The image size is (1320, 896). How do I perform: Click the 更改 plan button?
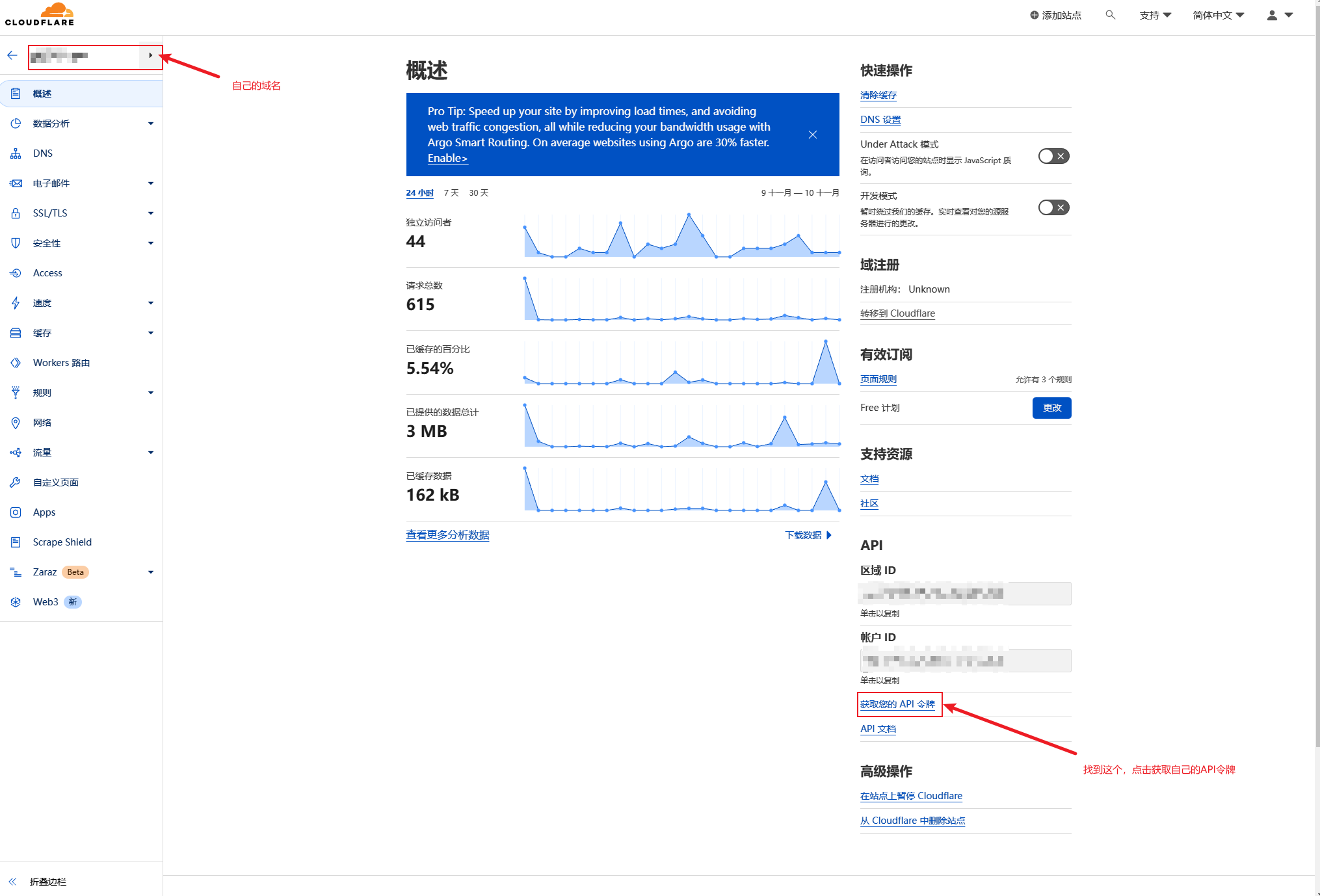tap(1051, 408)
